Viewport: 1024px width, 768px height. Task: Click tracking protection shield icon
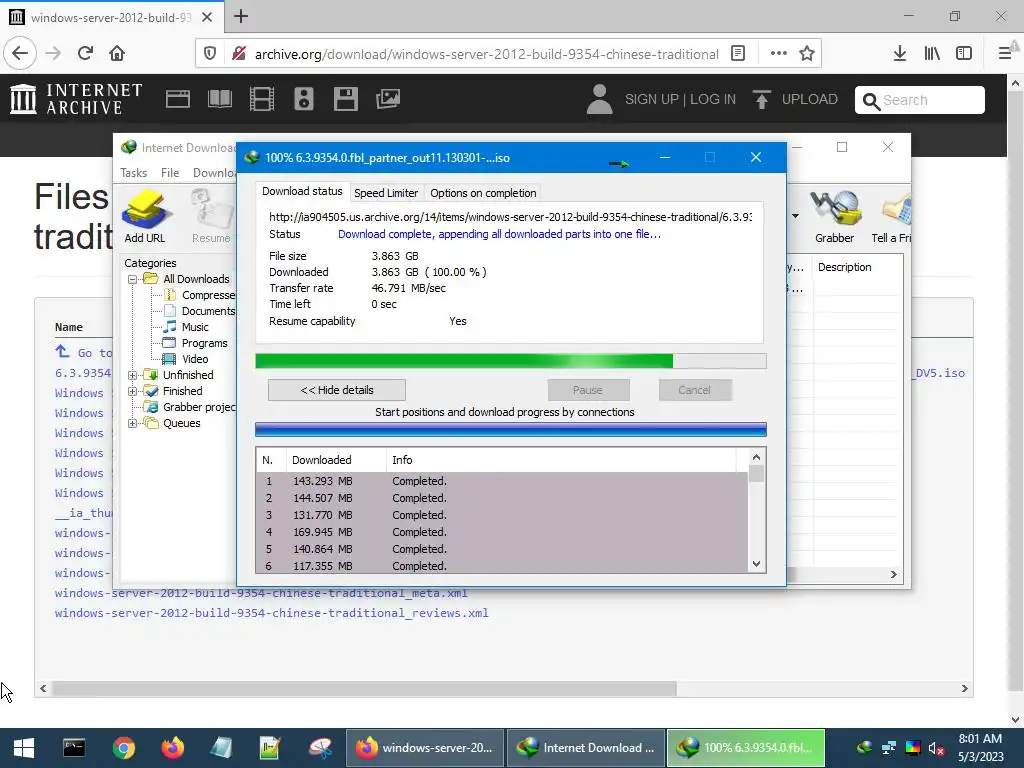[210, 54]
